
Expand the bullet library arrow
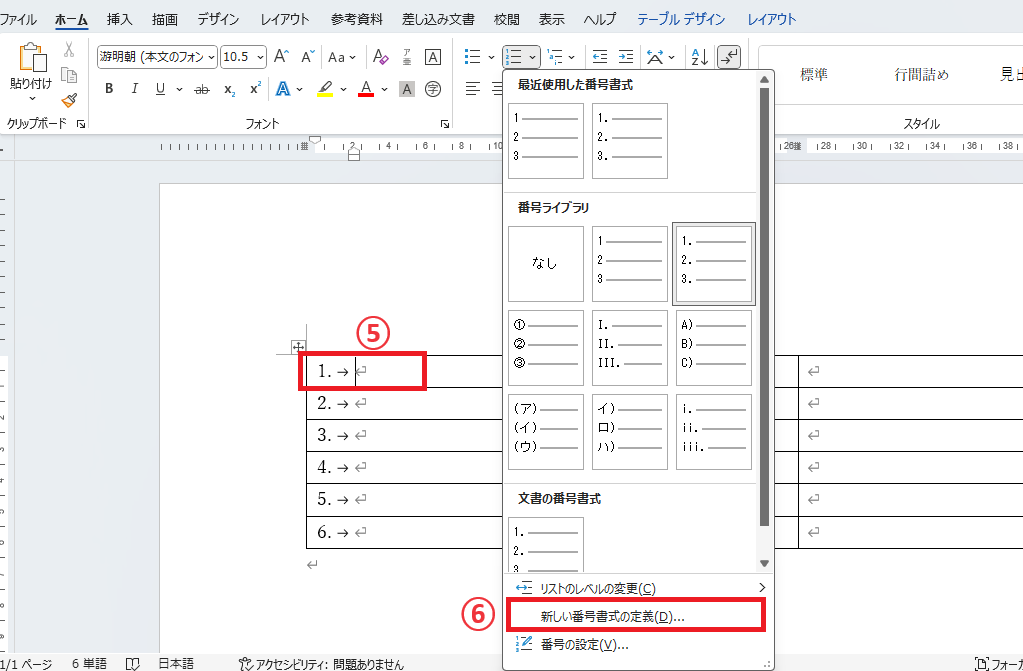click(491, 57)
